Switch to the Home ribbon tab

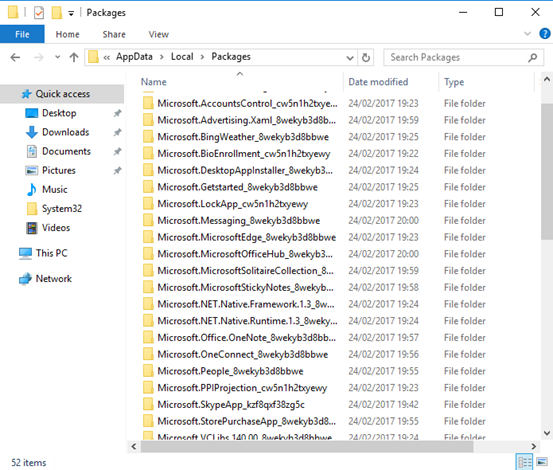coord(67,34)
